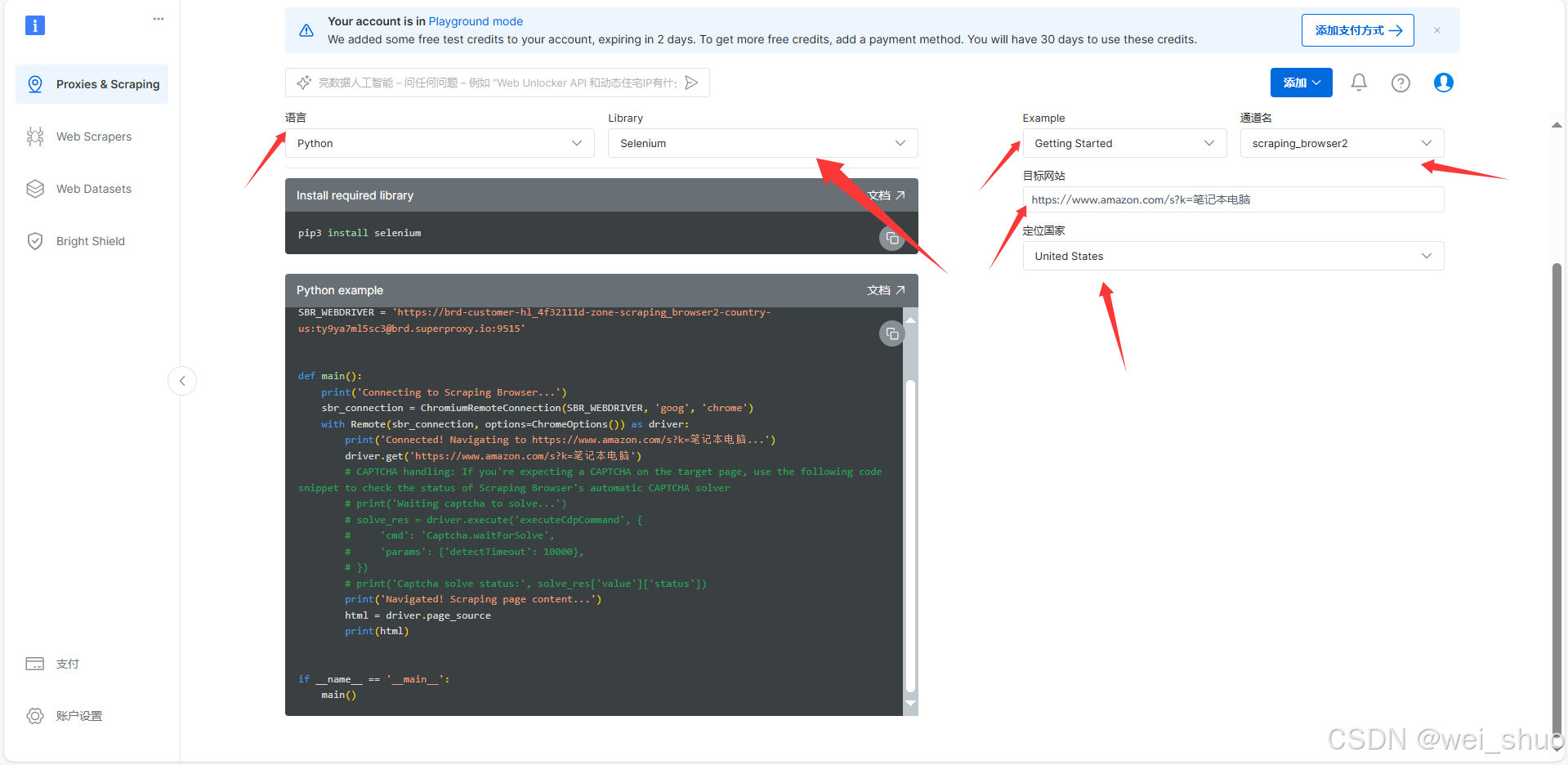The width and height of the screenshot is (1568, 765).
Task: Open the scraping_browser2 zone dropdown
Action: [x=1342, y=143]
